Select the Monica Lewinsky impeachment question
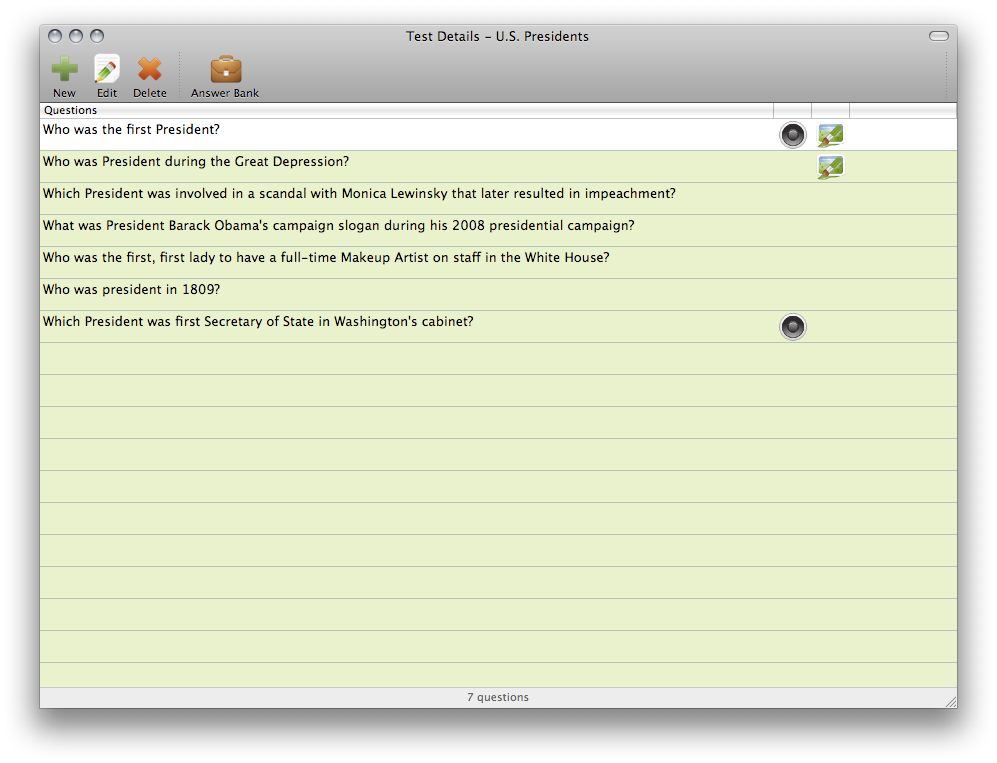 pyautogui.click(x=498, y=199)
